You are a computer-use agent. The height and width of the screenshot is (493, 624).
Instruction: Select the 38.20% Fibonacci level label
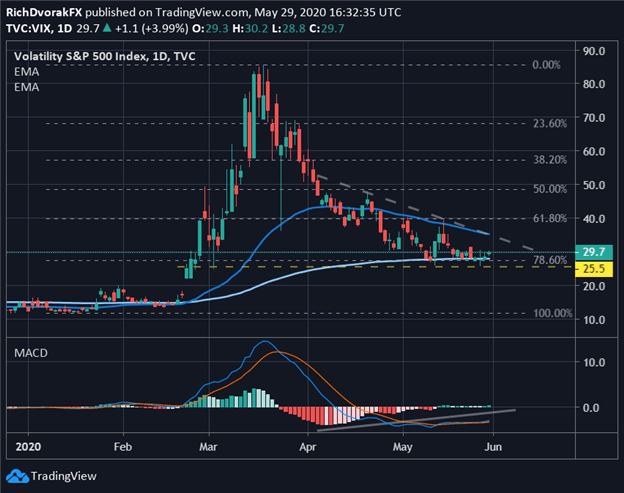tap(550, 160)
